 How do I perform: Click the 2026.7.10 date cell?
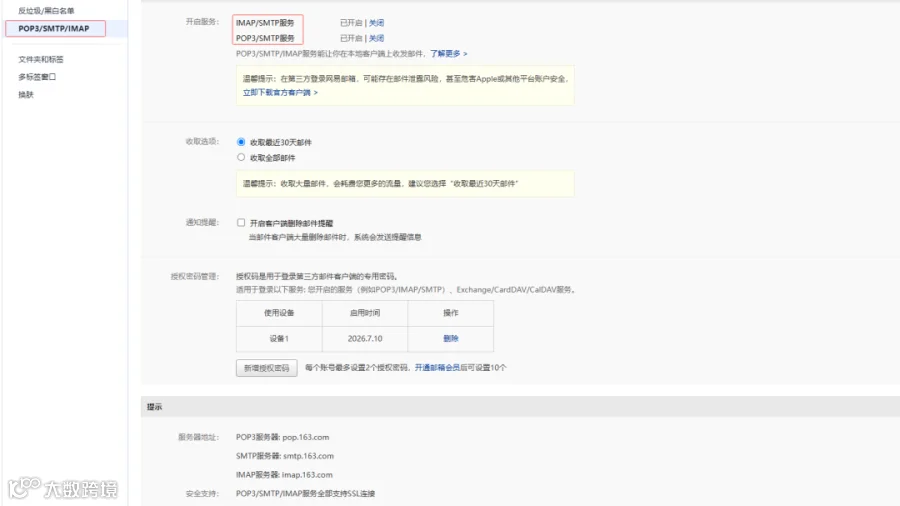[365, 339]
